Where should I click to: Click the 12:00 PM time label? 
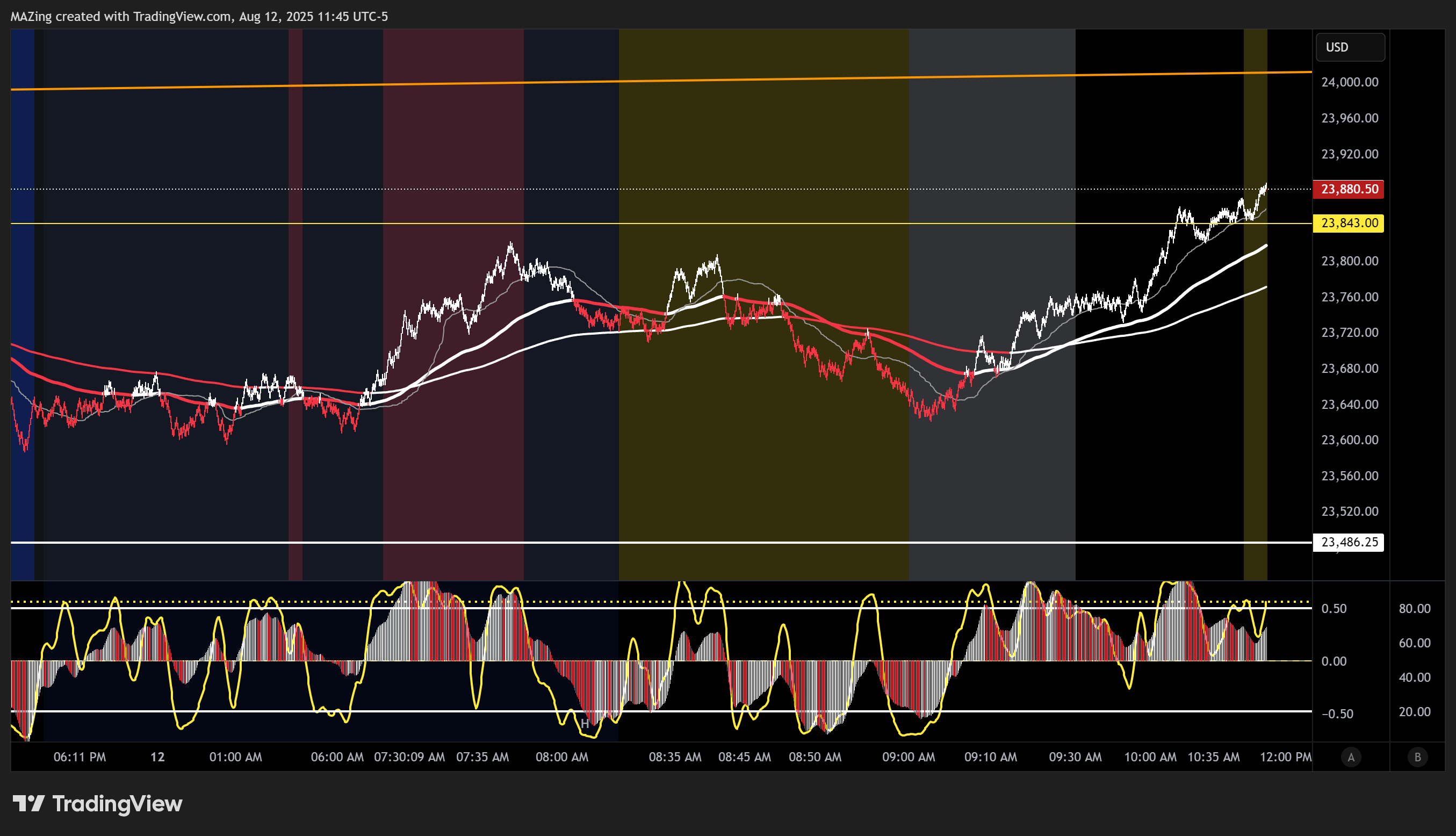coord(1286,758)
